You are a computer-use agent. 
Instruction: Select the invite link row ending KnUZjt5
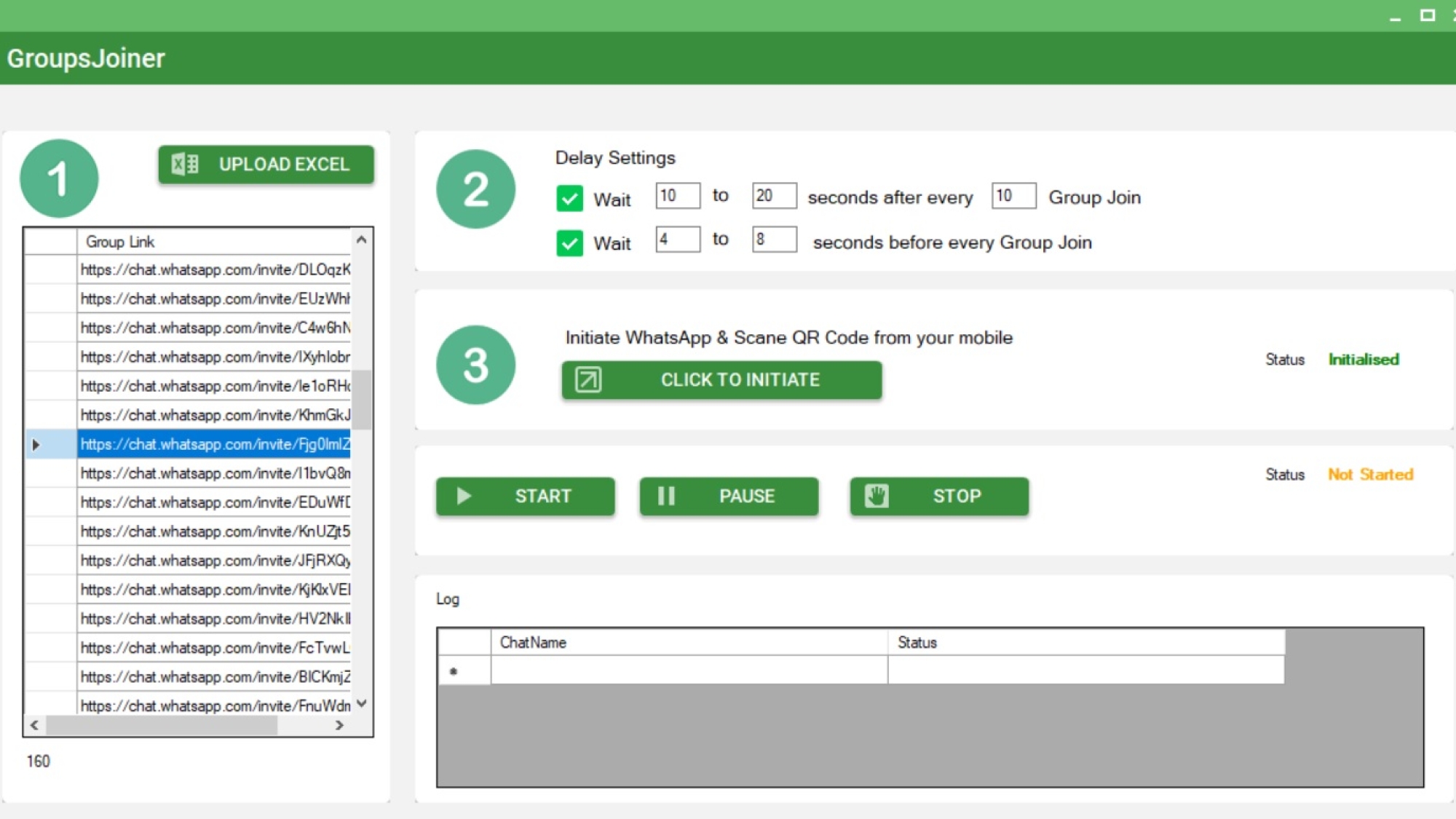coord(214,532)
